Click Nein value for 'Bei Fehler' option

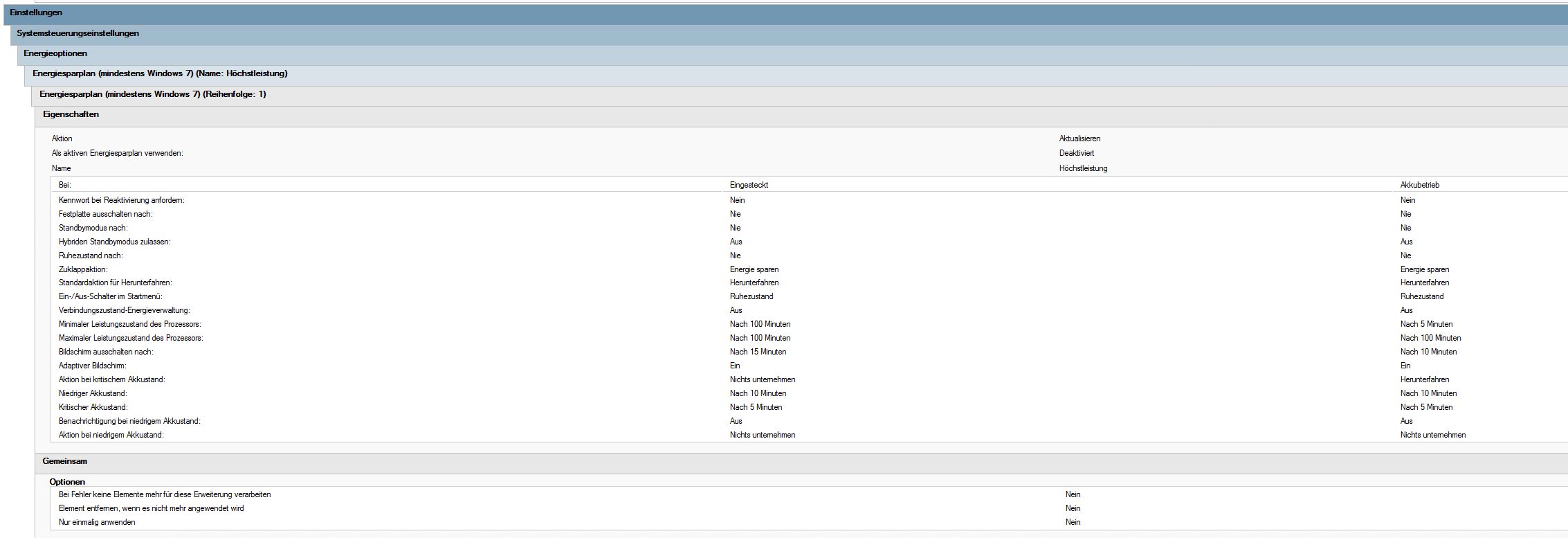[1073, 494]
